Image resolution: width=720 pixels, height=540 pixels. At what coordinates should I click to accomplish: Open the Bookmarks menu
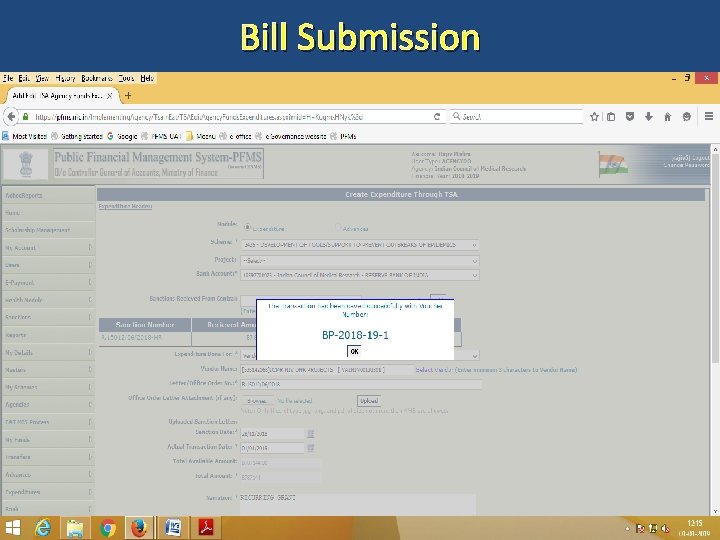[x=97, y=78]
